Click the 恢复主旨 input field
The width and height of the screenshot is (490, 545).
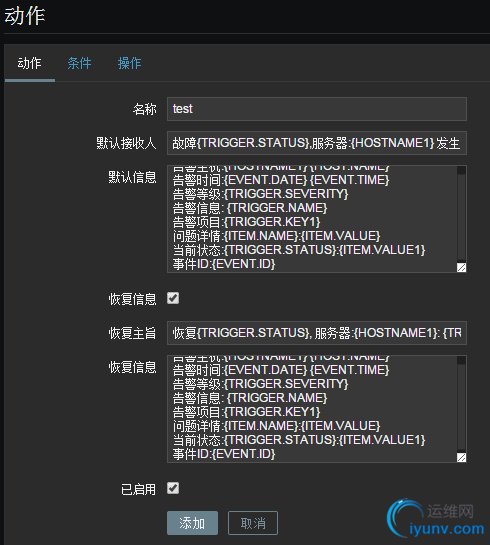317,333
